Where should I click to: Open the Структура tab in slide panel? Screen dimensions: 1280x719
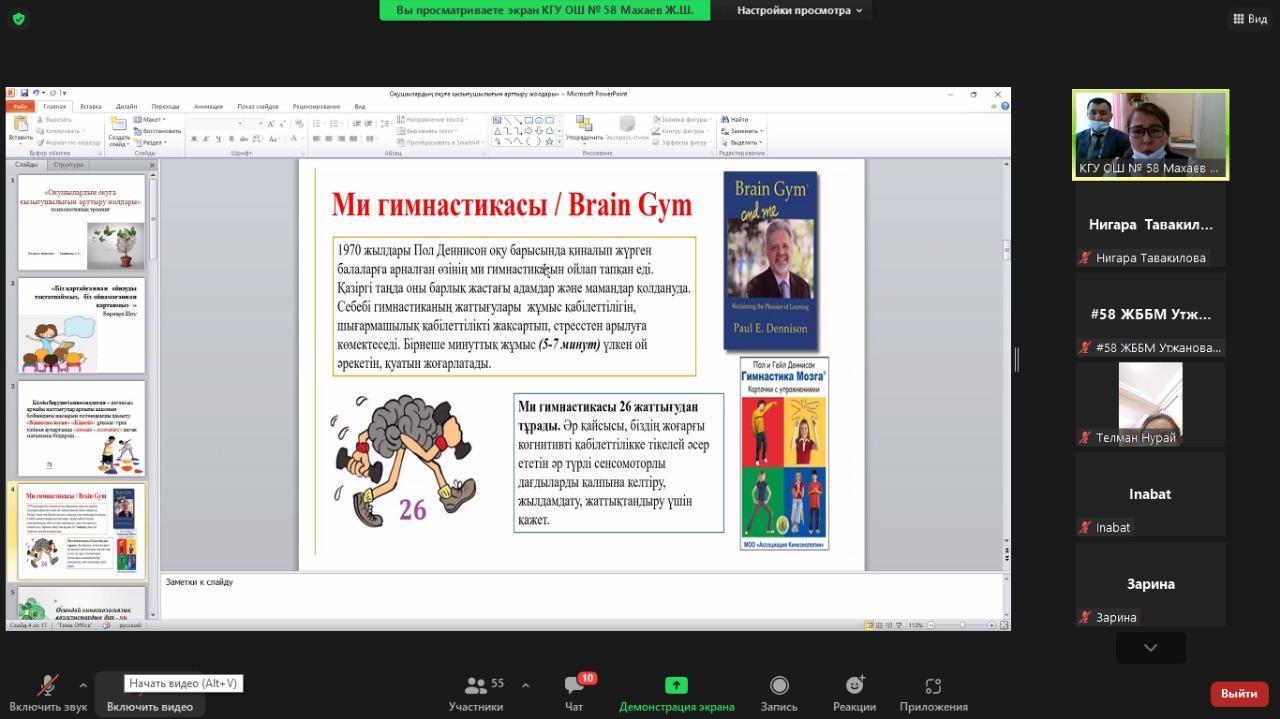tap(69, 165)
